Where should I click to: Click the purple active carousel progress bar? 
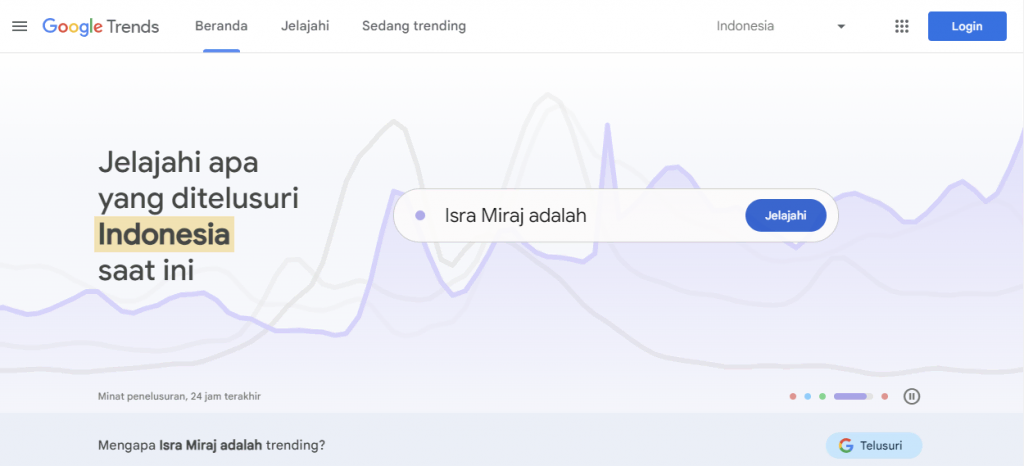tap(852, 396)
